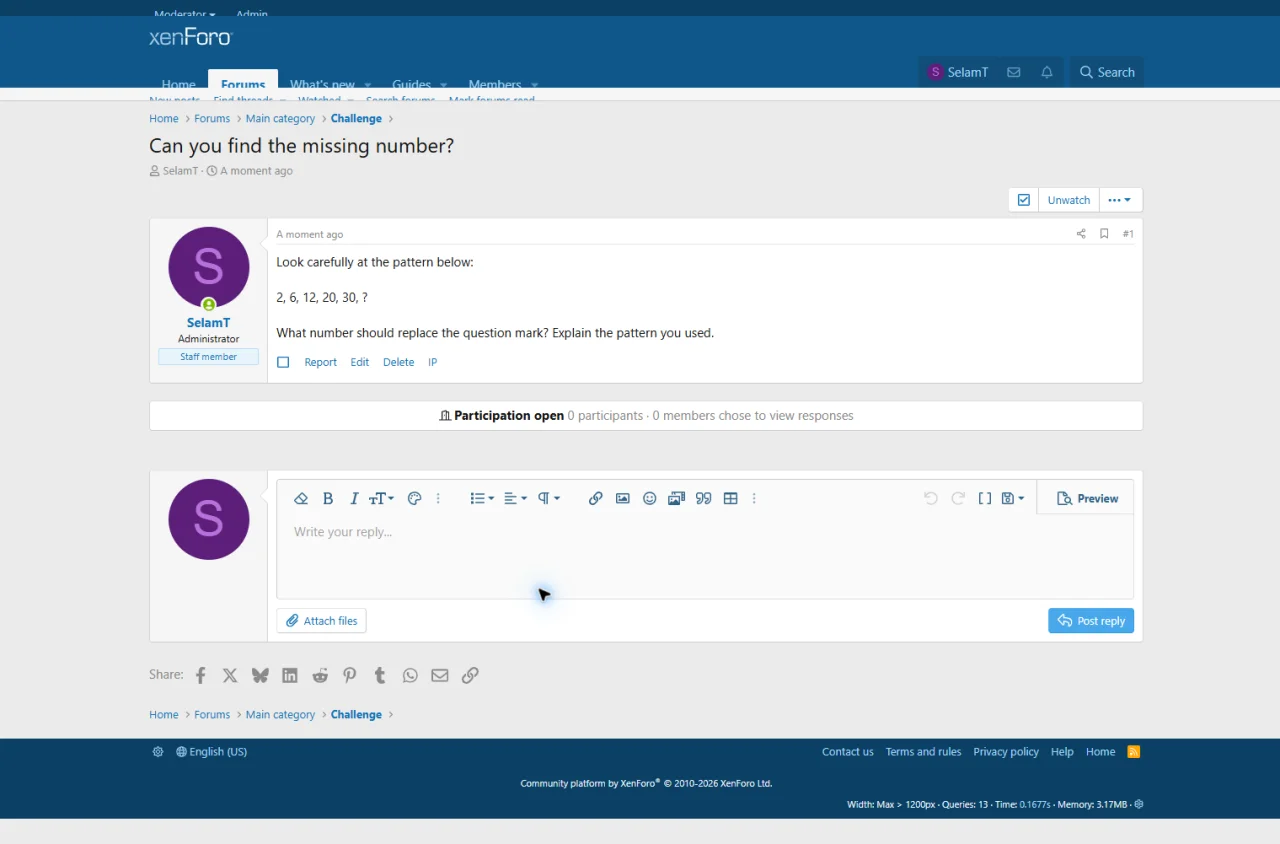Open the smilies emoji picker
1280x844 pixels.
click(650, 498)
